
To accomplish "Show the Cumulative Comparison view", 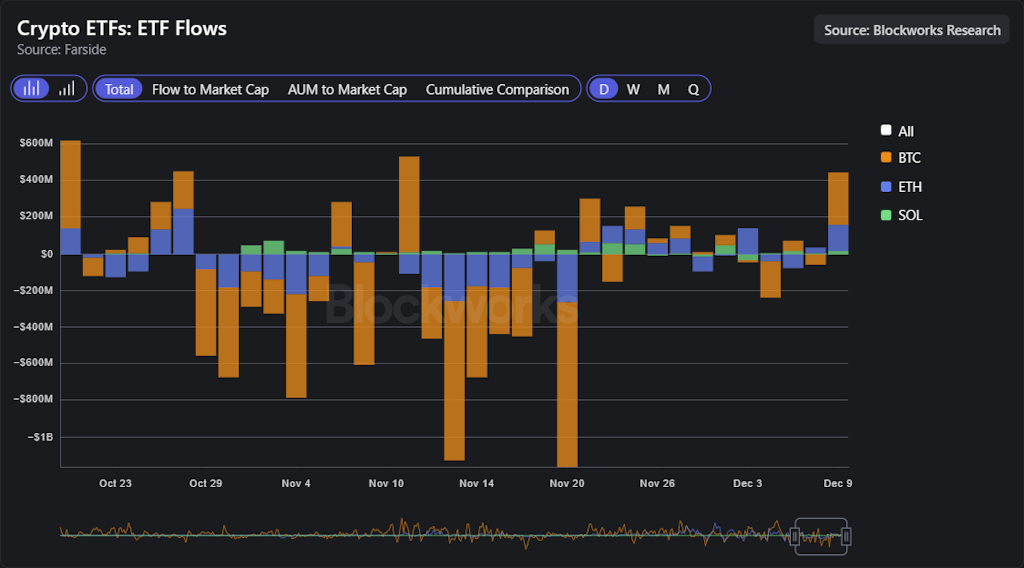I will (497, 89).
